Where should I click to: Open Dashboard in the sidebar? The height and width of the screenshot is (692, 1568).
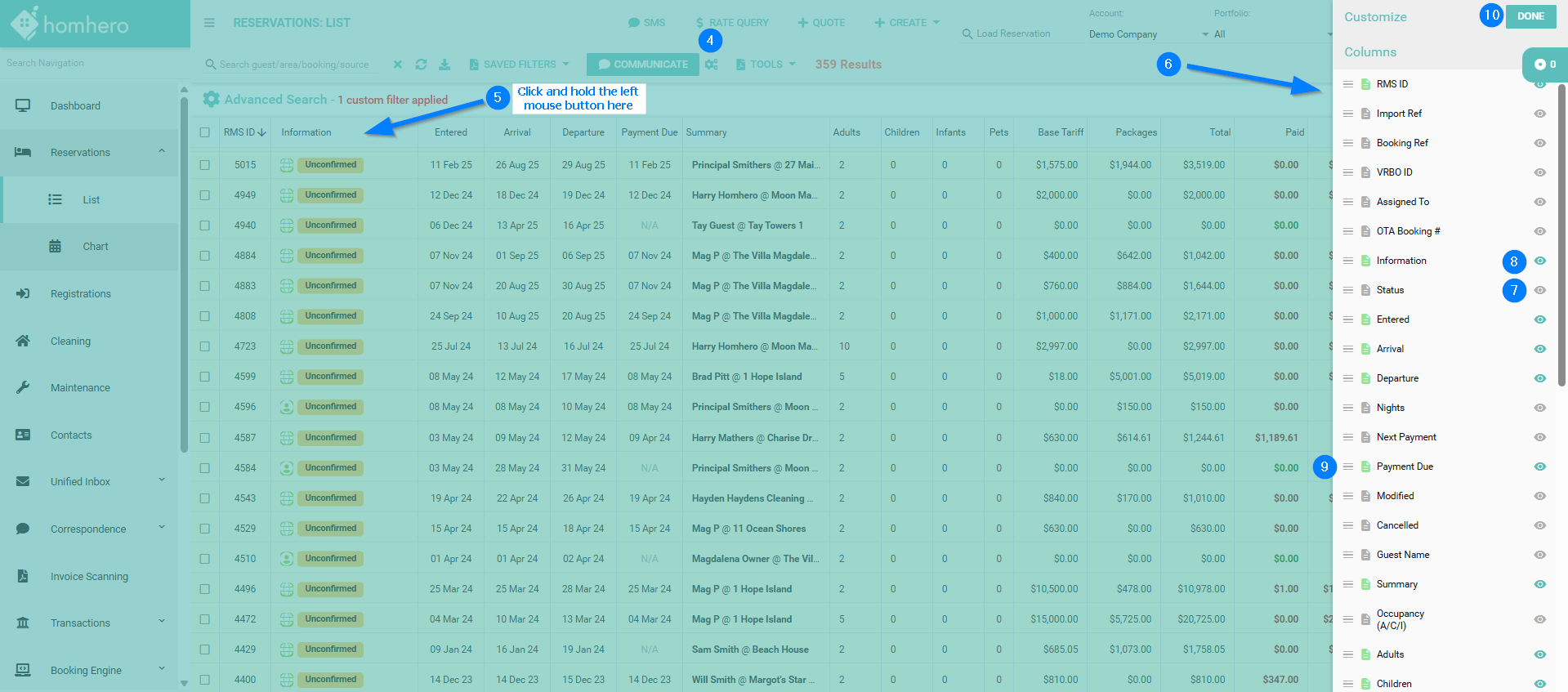tap(75, 106)
